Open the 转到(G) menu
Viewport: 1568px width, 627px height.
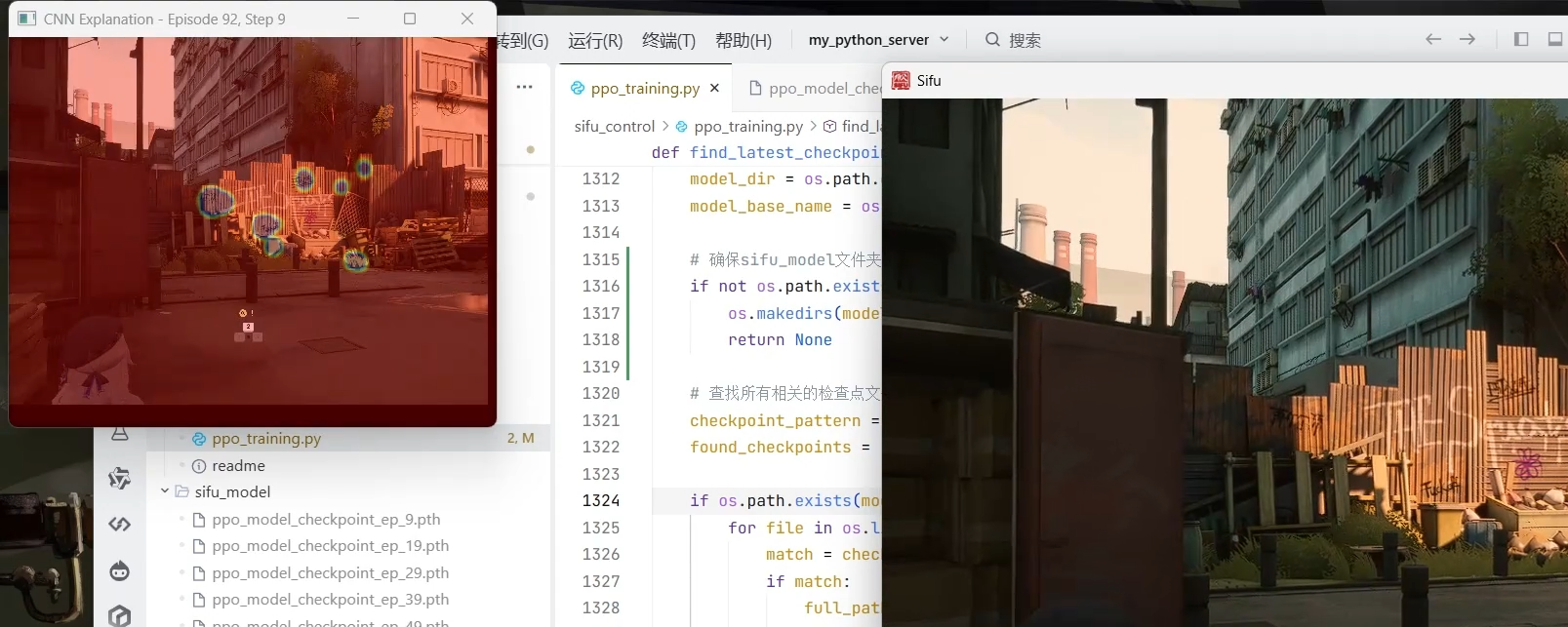pos(523,40)
